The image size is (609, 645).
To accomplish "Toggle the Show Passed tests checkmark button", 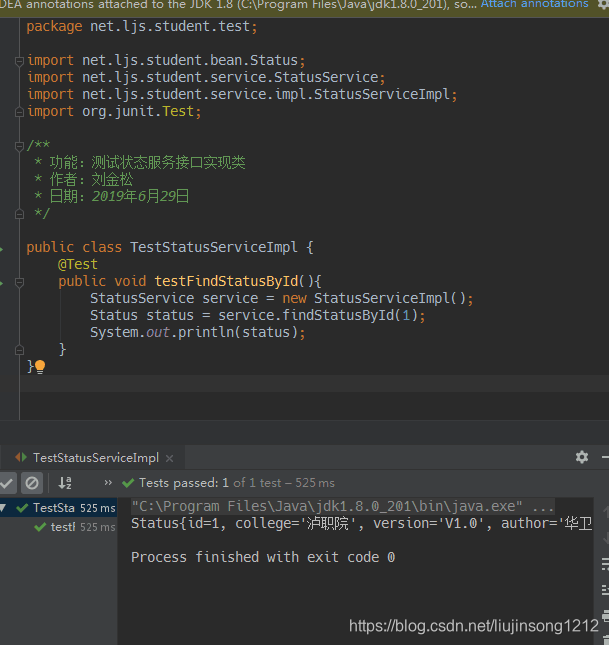I will coord(7,483).
